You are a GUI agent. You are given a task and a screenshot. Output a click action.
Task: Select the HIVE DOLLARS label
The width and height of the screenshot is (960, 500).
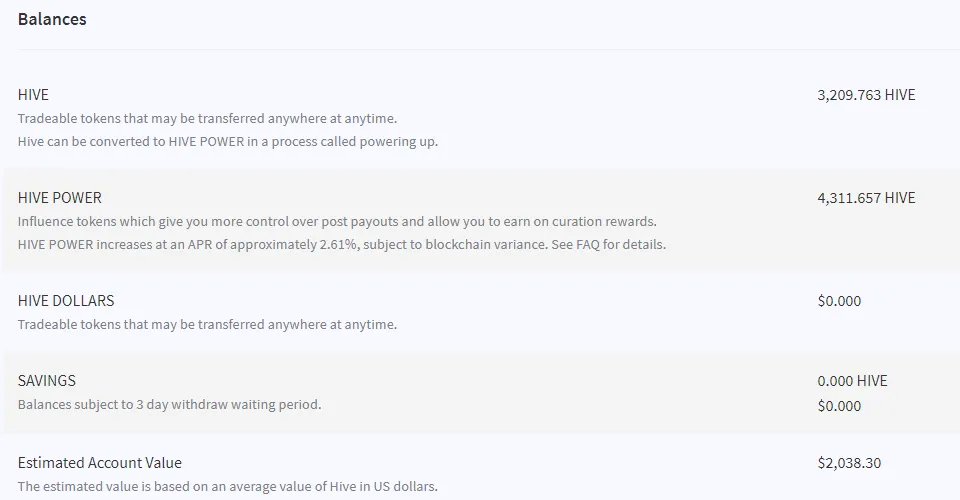66,300
